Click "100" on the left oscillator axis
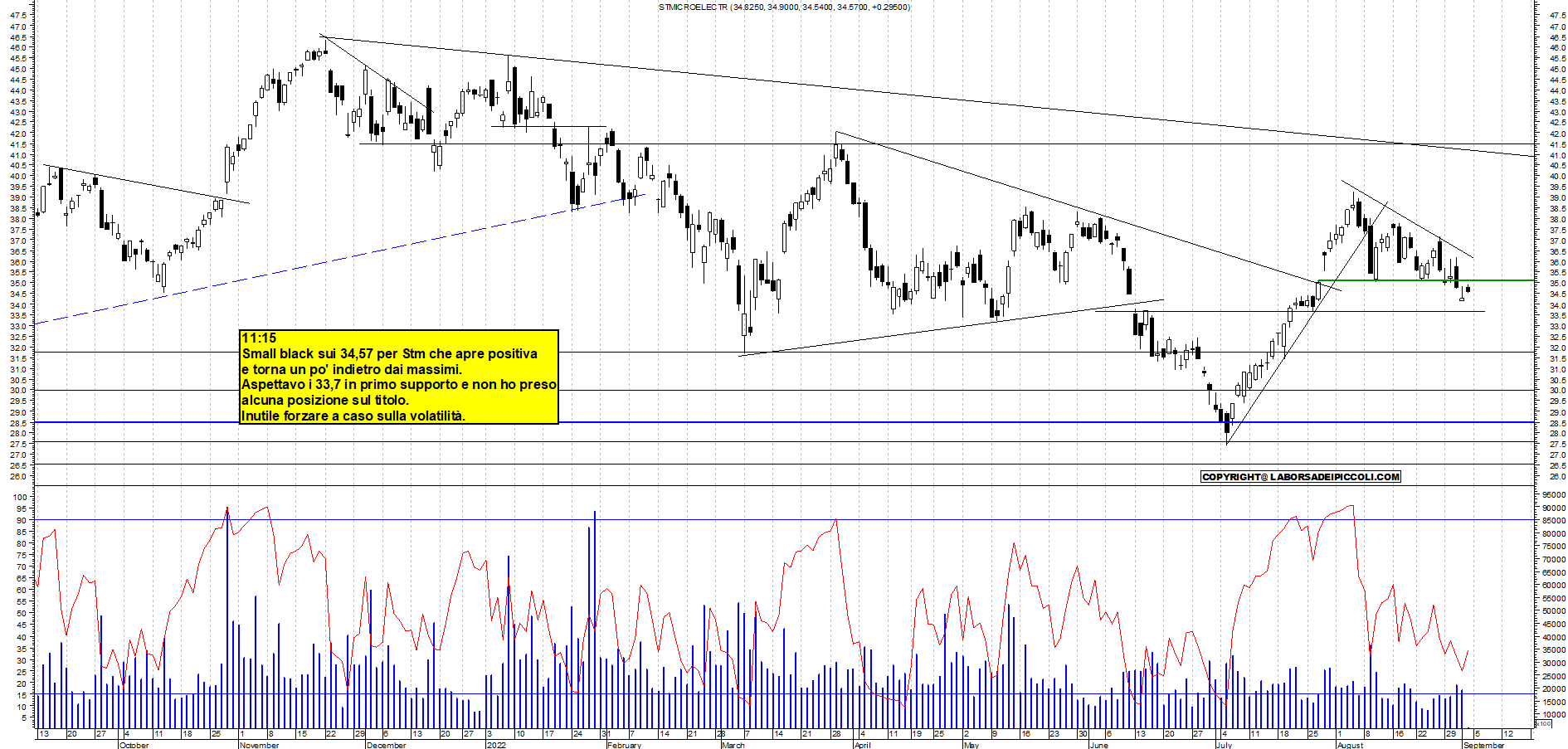1568x749 pixels. click(20, 496)
